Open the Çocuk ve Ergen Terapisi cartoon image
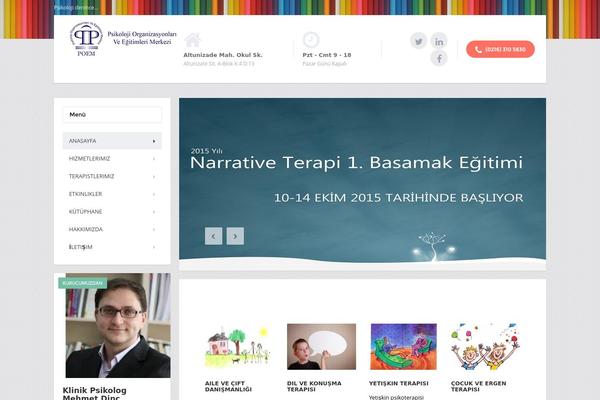Image resolution: width=600 pixels, height=400 pixels. pyautogui.click(x=485, y=346)
